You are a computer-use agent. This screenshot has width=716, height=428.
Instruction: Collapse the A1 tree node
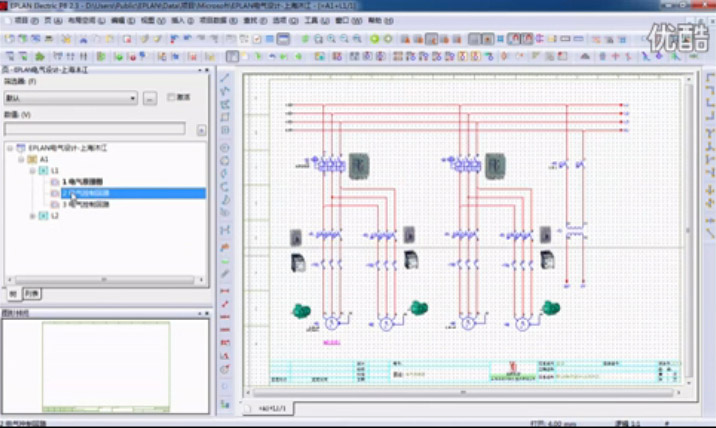pos(21,159)
